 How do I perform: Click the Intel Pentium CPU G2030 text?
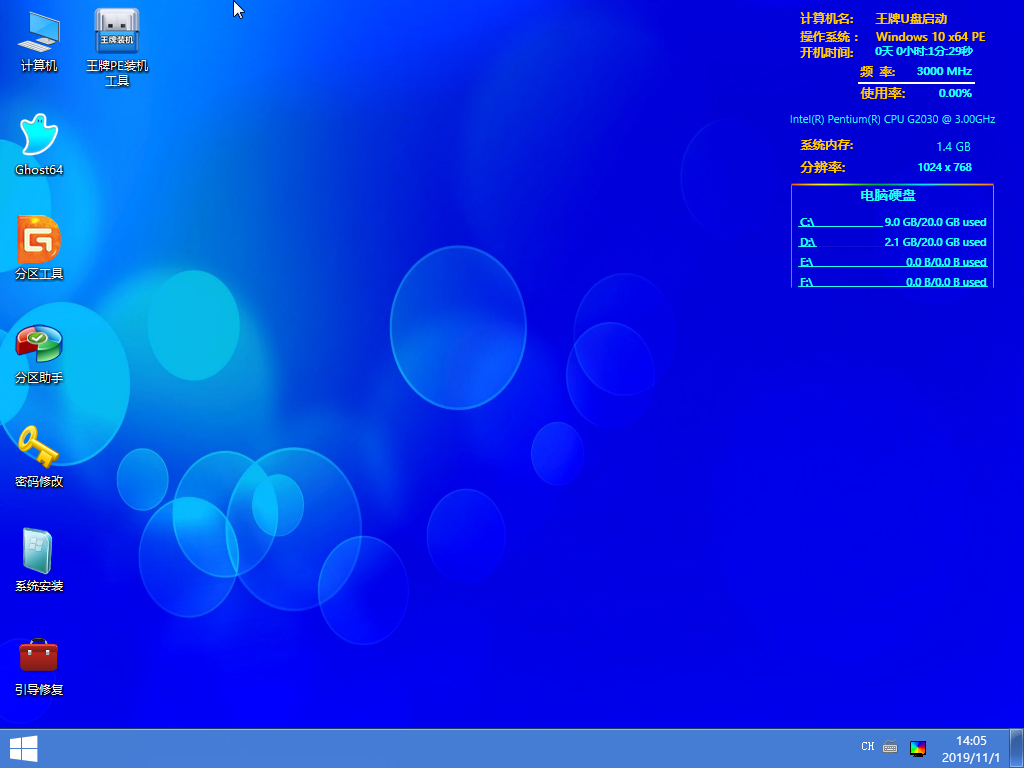click(x=892, y=120)
